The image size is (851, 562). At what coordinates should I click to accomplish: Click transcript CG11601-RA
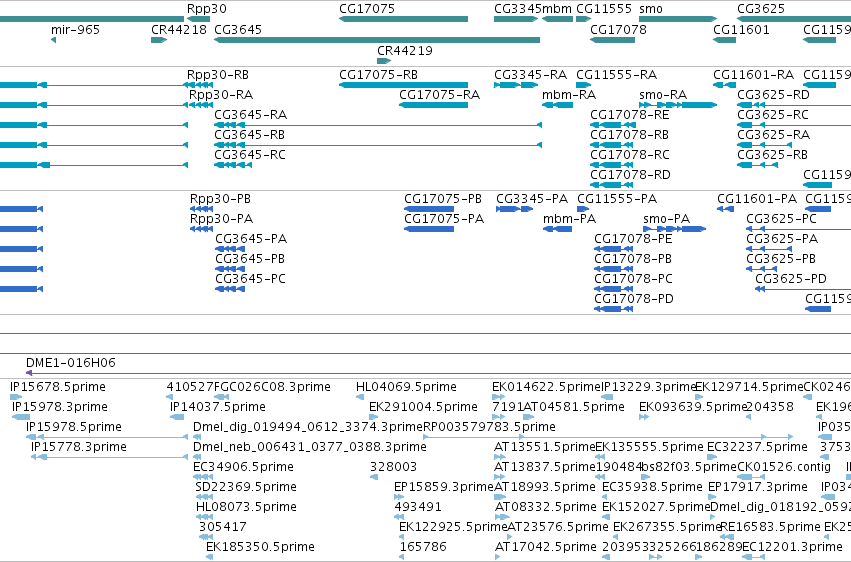pyautogui.click(x=753, y=75)
